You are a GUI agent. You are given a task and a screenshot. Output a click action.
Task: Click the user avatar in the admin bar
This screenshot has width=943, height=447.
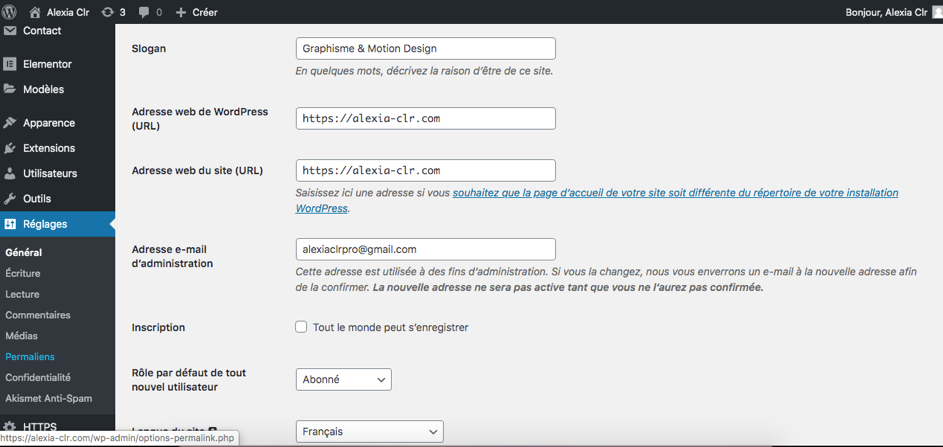pos(938,12)
